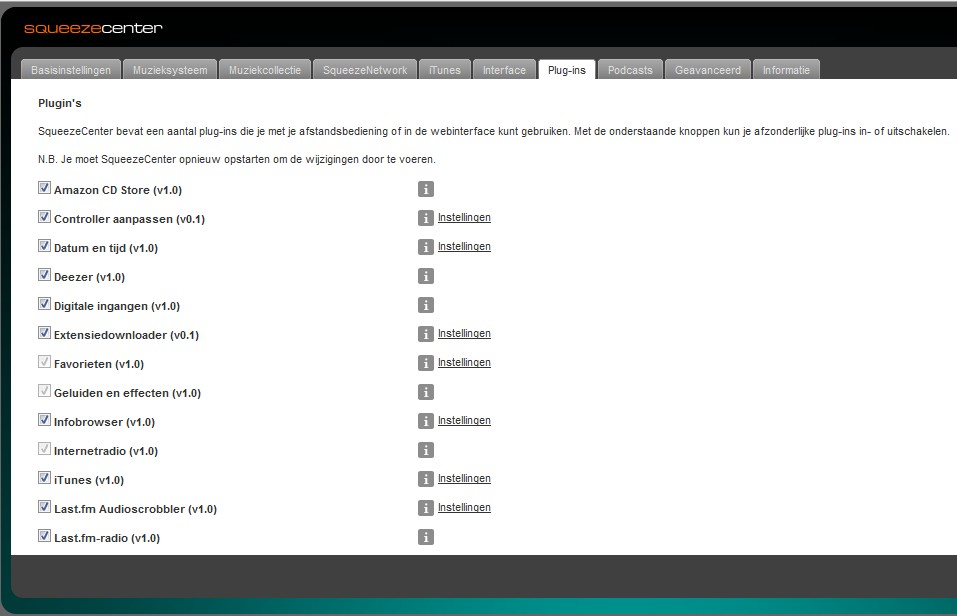Click the Internetradio (v1.0) label
Image resolution: width=957 pixels, height=616 pixels.
[106, 451]
